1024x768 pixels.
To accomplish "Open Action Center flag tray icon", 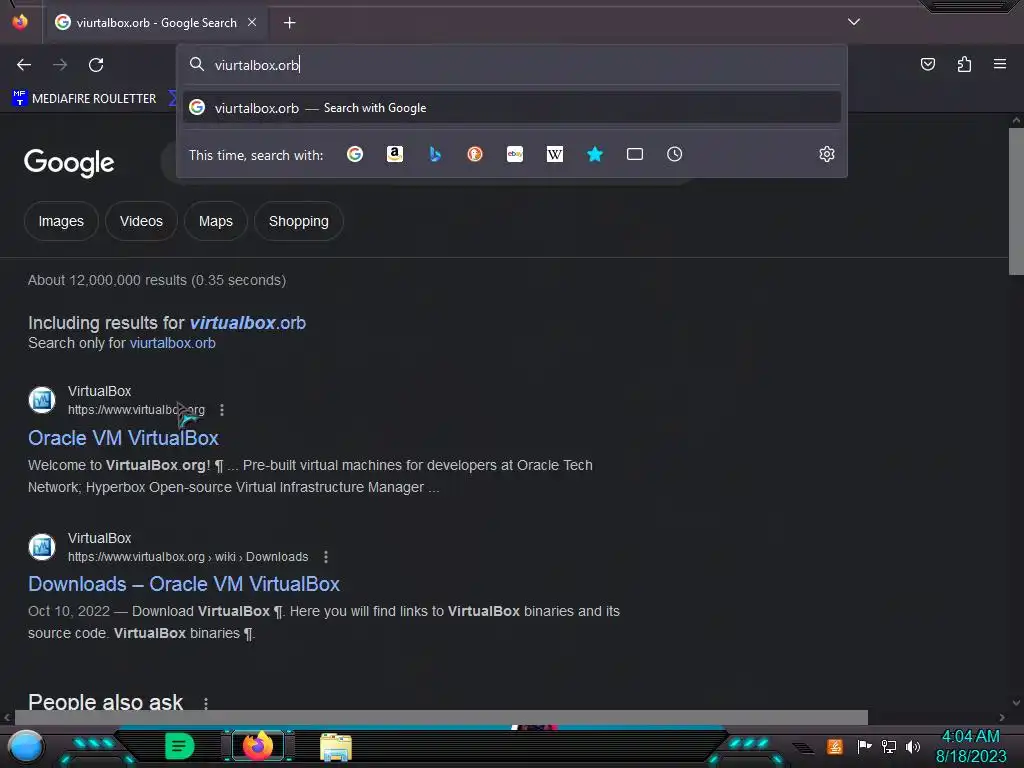I will pos(864,746).
